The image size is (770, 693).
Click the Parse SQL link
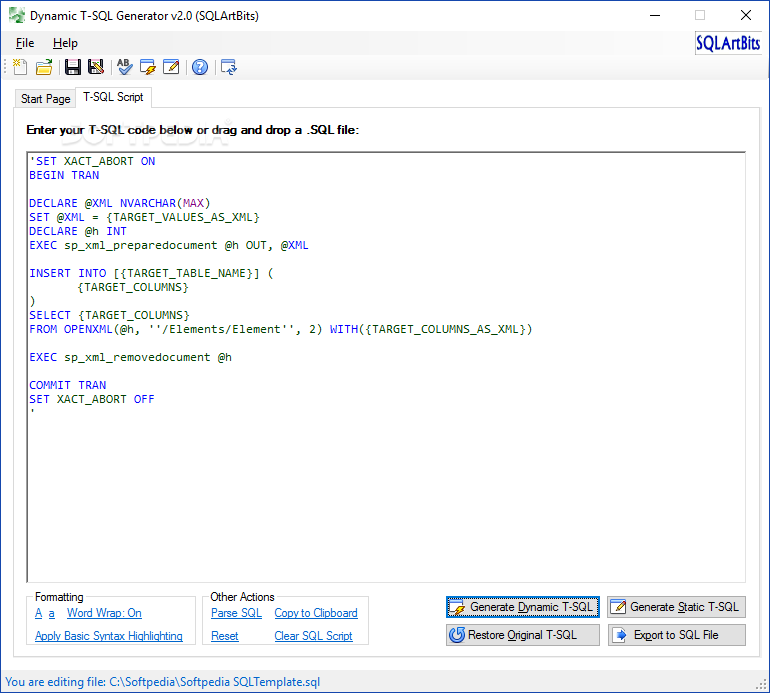[x=236, y=613]
